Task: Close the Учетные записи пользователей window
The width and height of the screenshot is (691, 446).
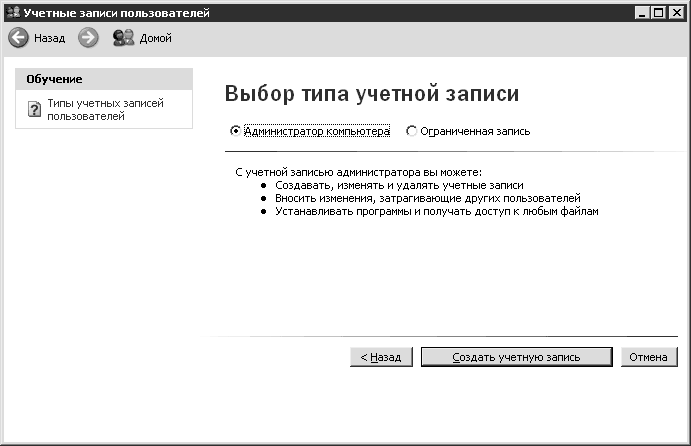Action: coord(676,13)
